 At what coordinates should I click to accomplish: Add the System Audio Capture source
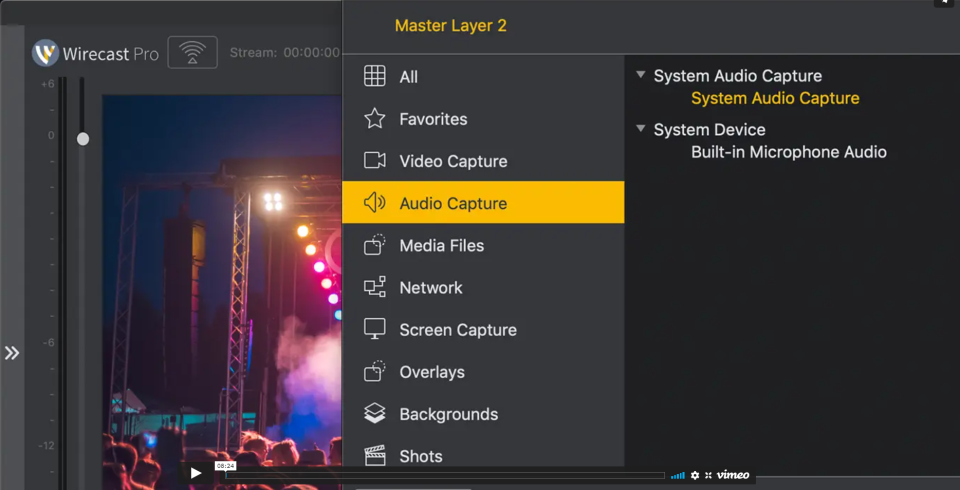point(775,98)
